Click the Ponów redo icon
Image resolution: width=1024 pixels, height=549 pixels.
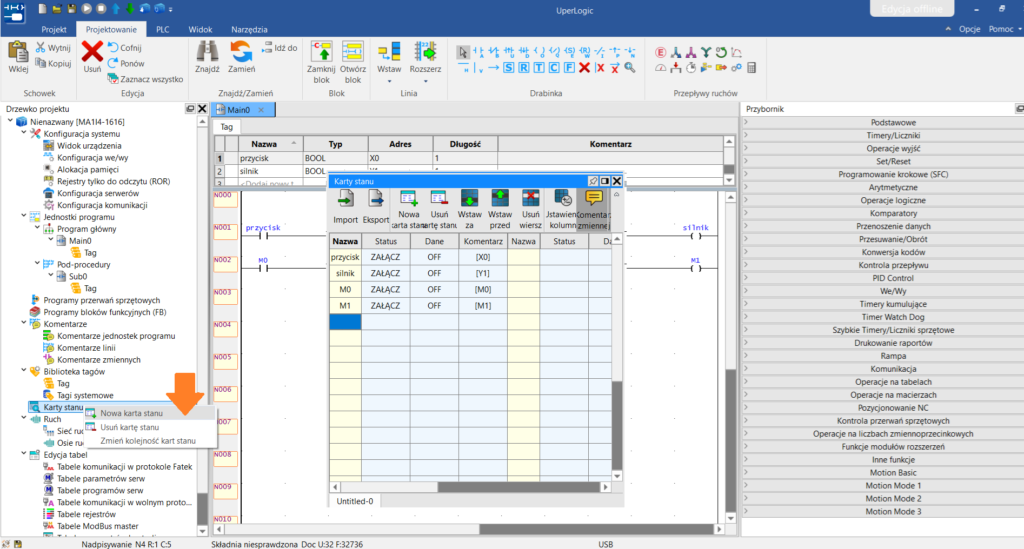(113, 63)
